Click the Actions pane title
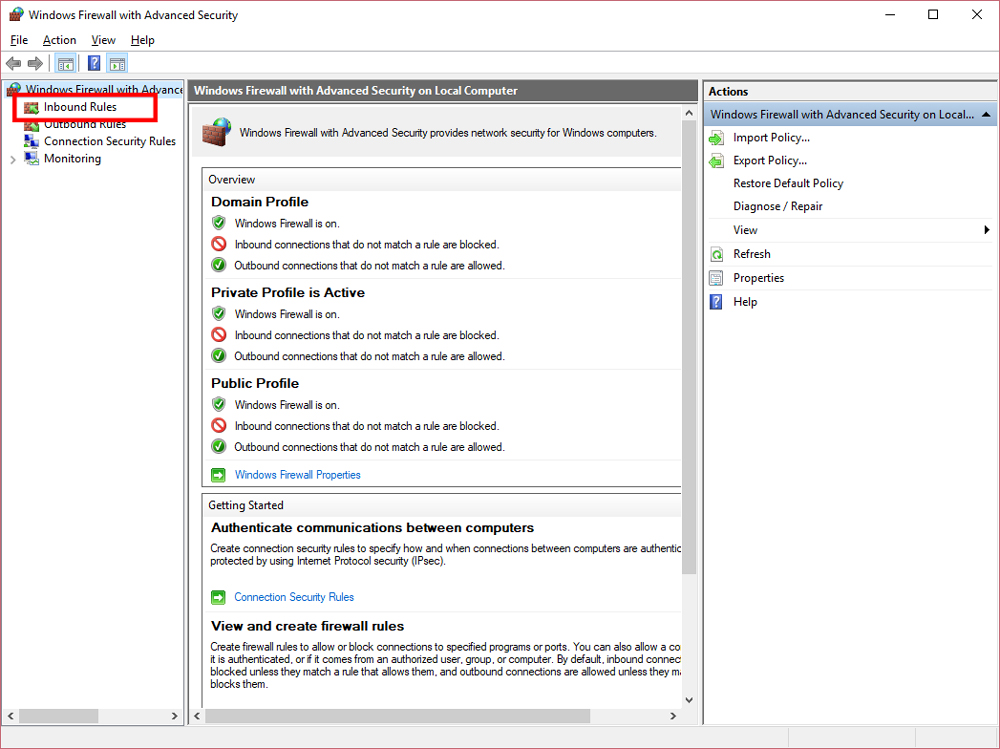The height and width of the screenshot is (749, 1000). coord(728,91)
